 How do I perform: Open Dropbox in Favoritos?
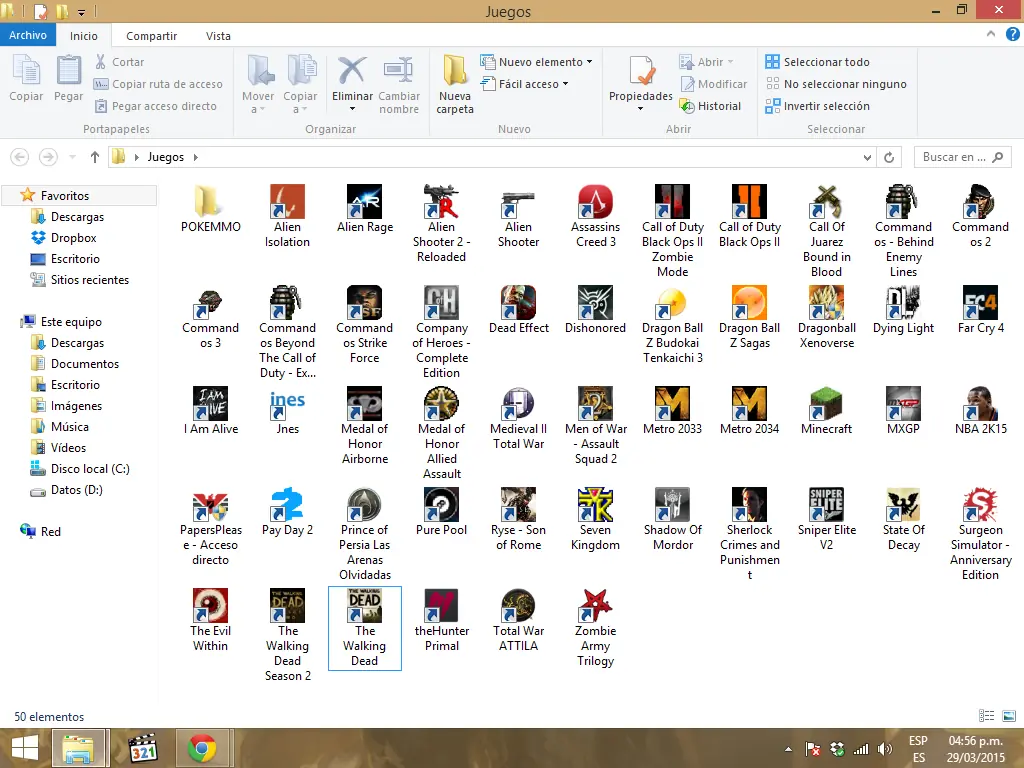coord(63,238)
